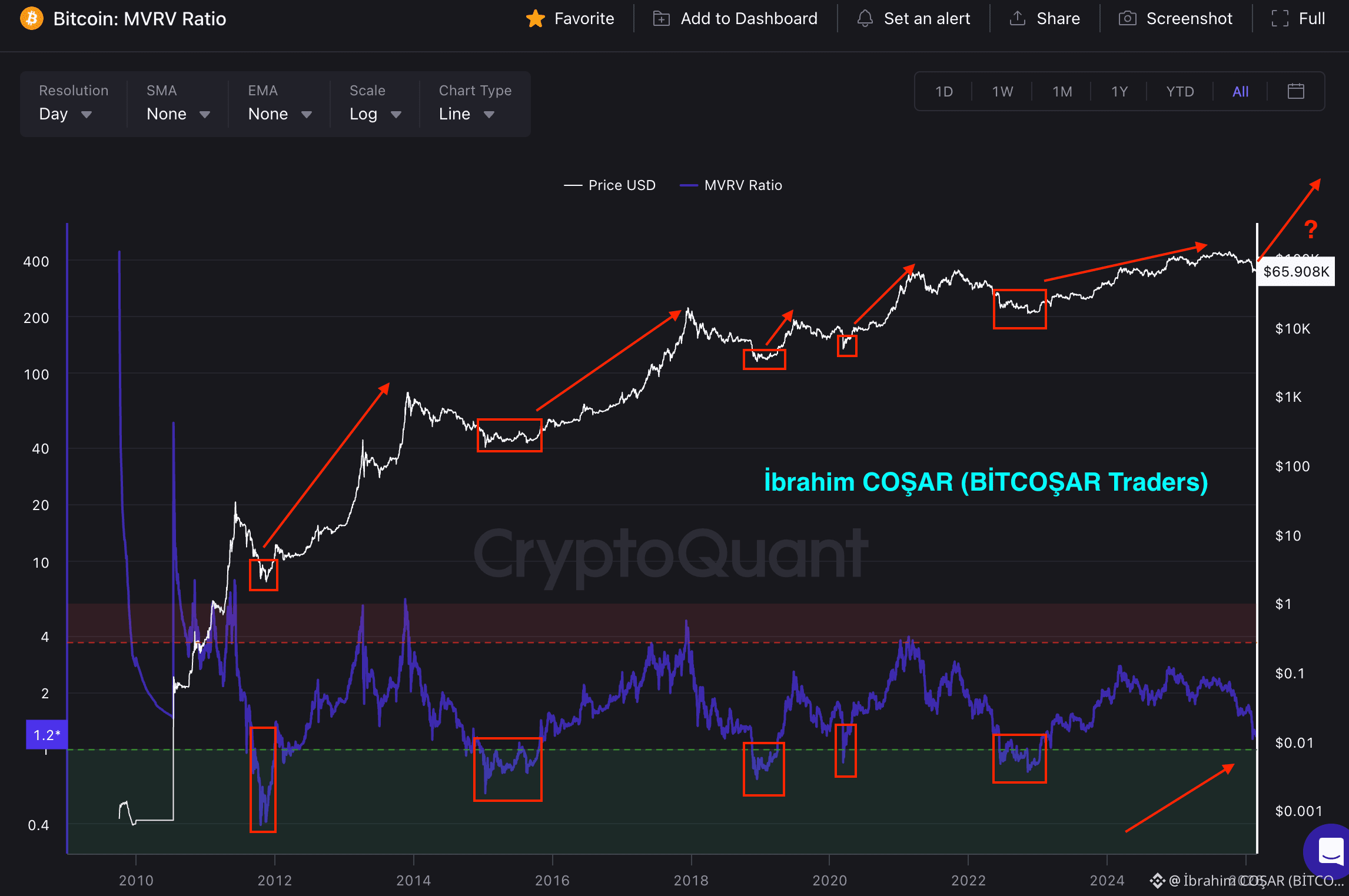The width and height of the screenshot is (1349, 896).
Task: Choose the YTD time range
Action: (1180, 92)
